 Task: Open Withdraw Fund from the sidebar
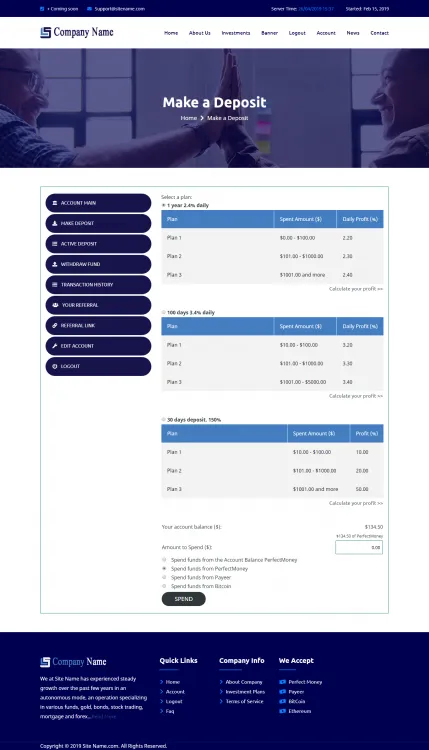(99, 264)
